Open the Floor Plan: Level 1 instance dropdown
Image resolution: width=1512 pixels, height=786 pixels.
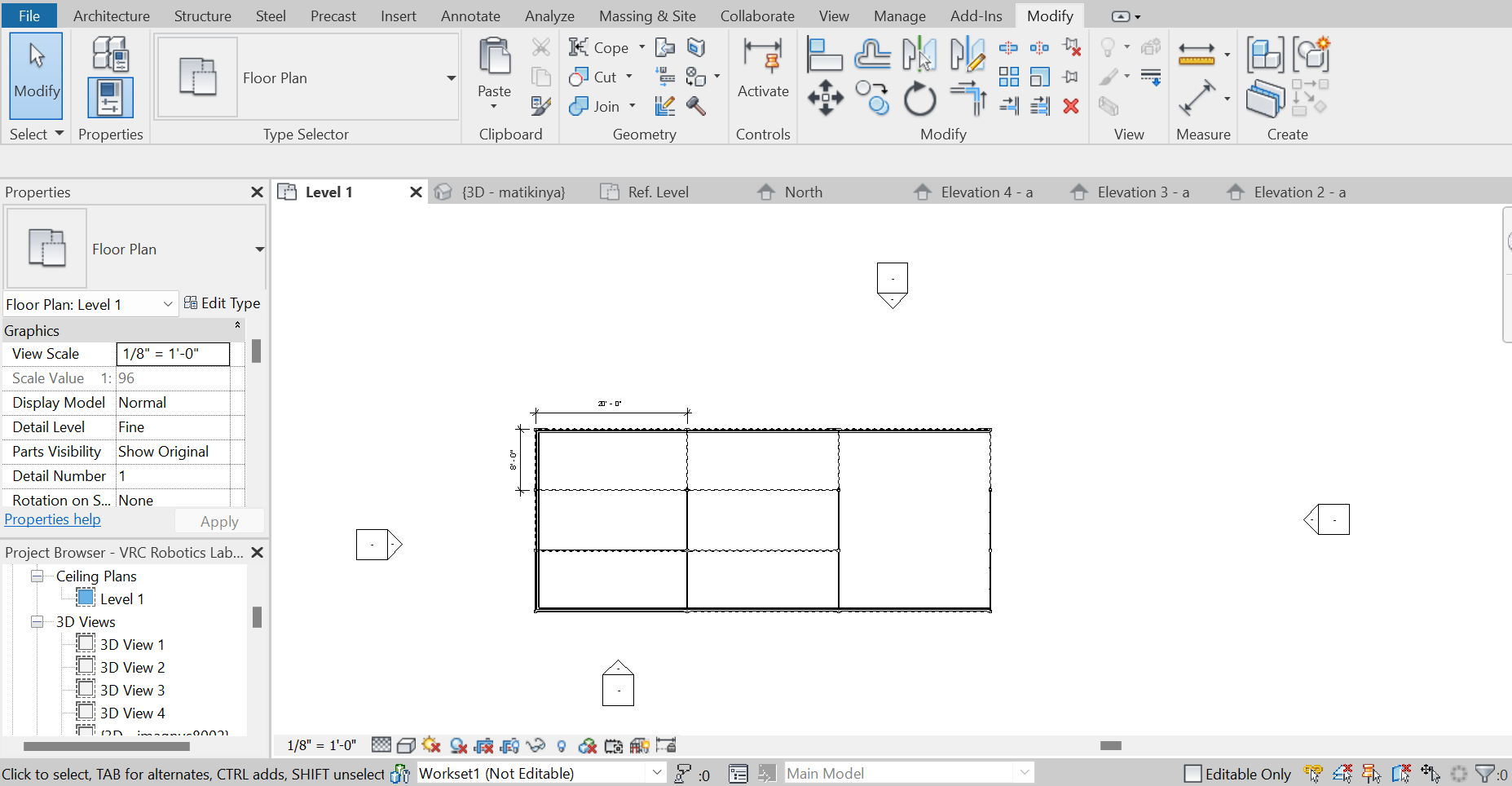point(168,304)
